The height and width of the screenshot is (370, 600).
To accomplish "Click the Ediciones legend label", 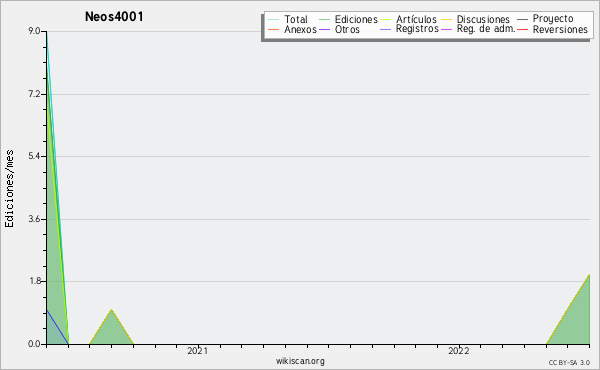I will pyautogui.click(x=356, y=19).
